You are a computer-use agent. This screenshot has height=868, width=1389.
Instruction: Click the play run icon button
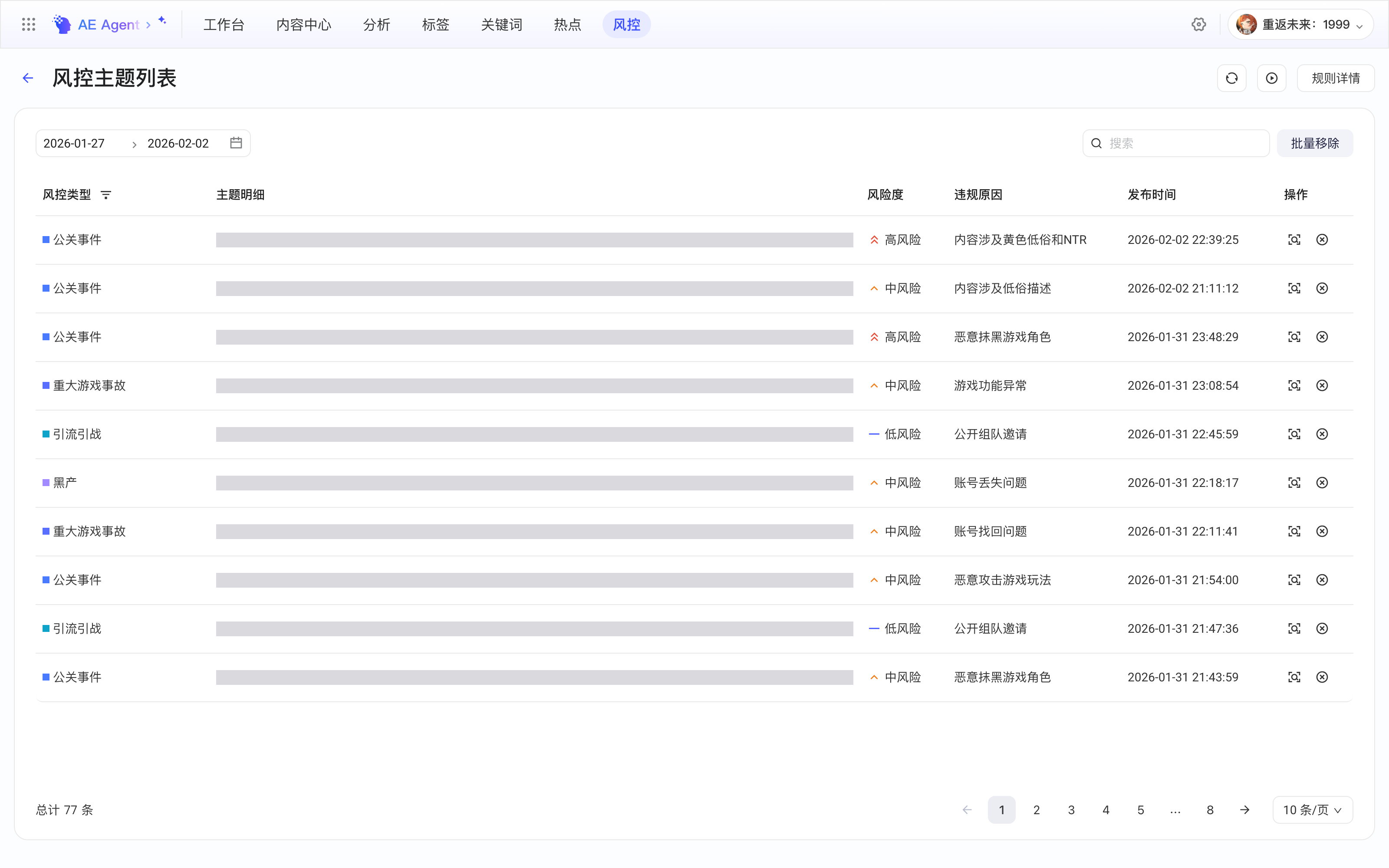click(x=1272, y=78)
